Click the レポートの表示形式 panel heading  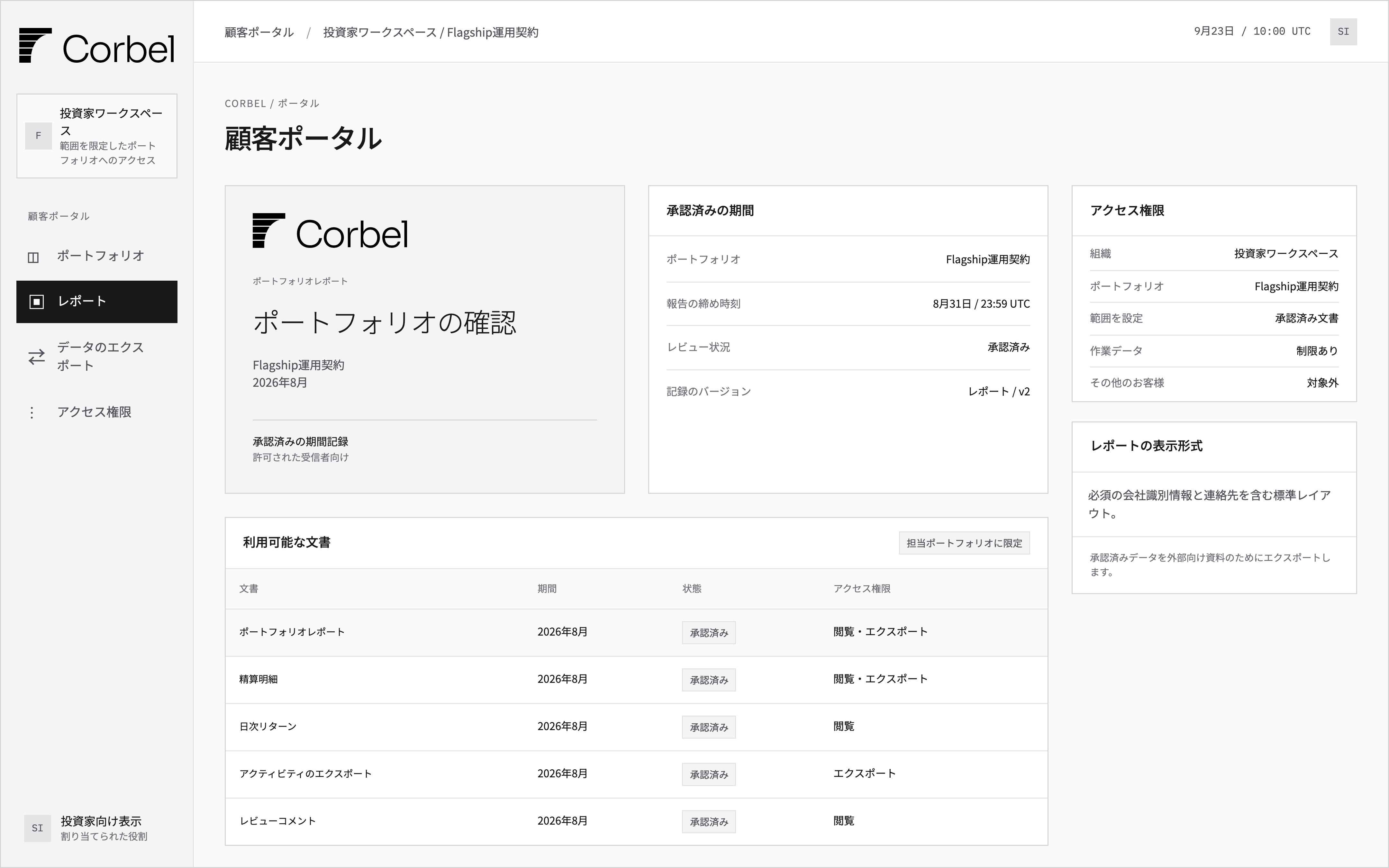coord(1146,446)
